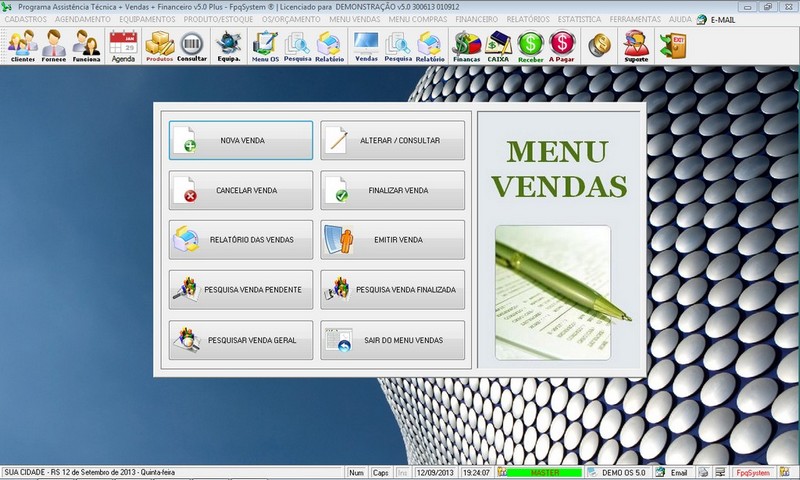Open the CADASTROS menu
The height and width of the screenshot is (480, 800).
(x=26, y=19)
